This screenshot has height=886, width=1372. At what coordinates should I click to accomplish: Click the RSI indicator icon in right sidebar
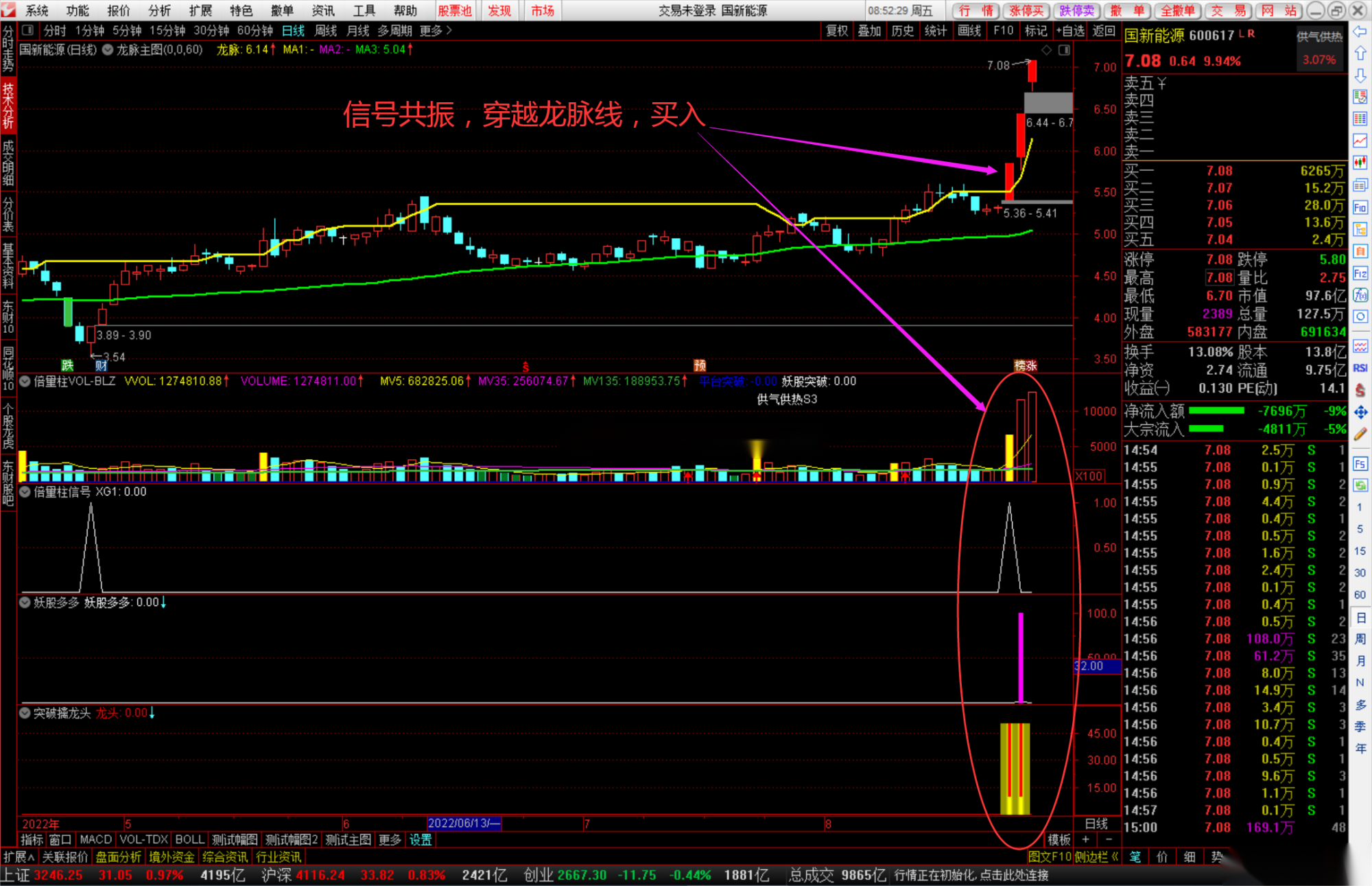click(1360, 368)
